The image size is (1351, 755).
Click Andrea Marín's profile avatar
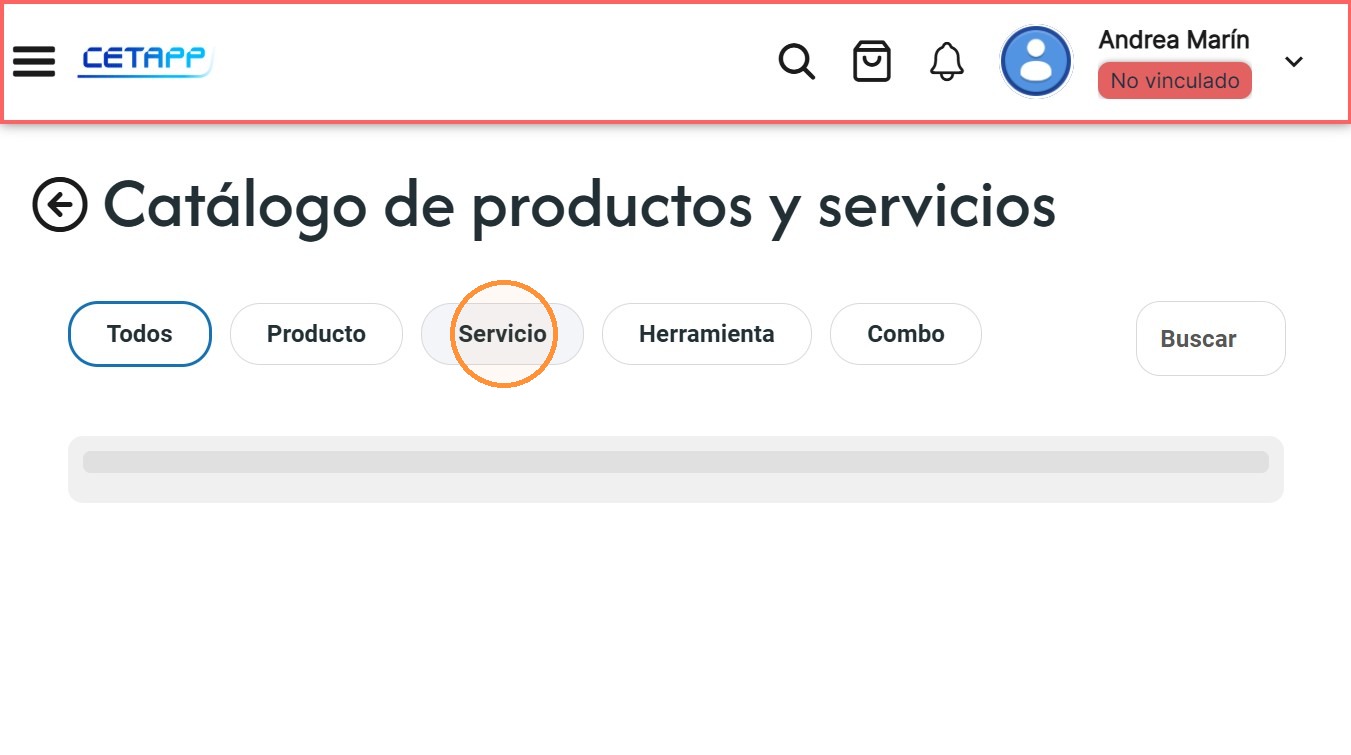point(1037,61)
